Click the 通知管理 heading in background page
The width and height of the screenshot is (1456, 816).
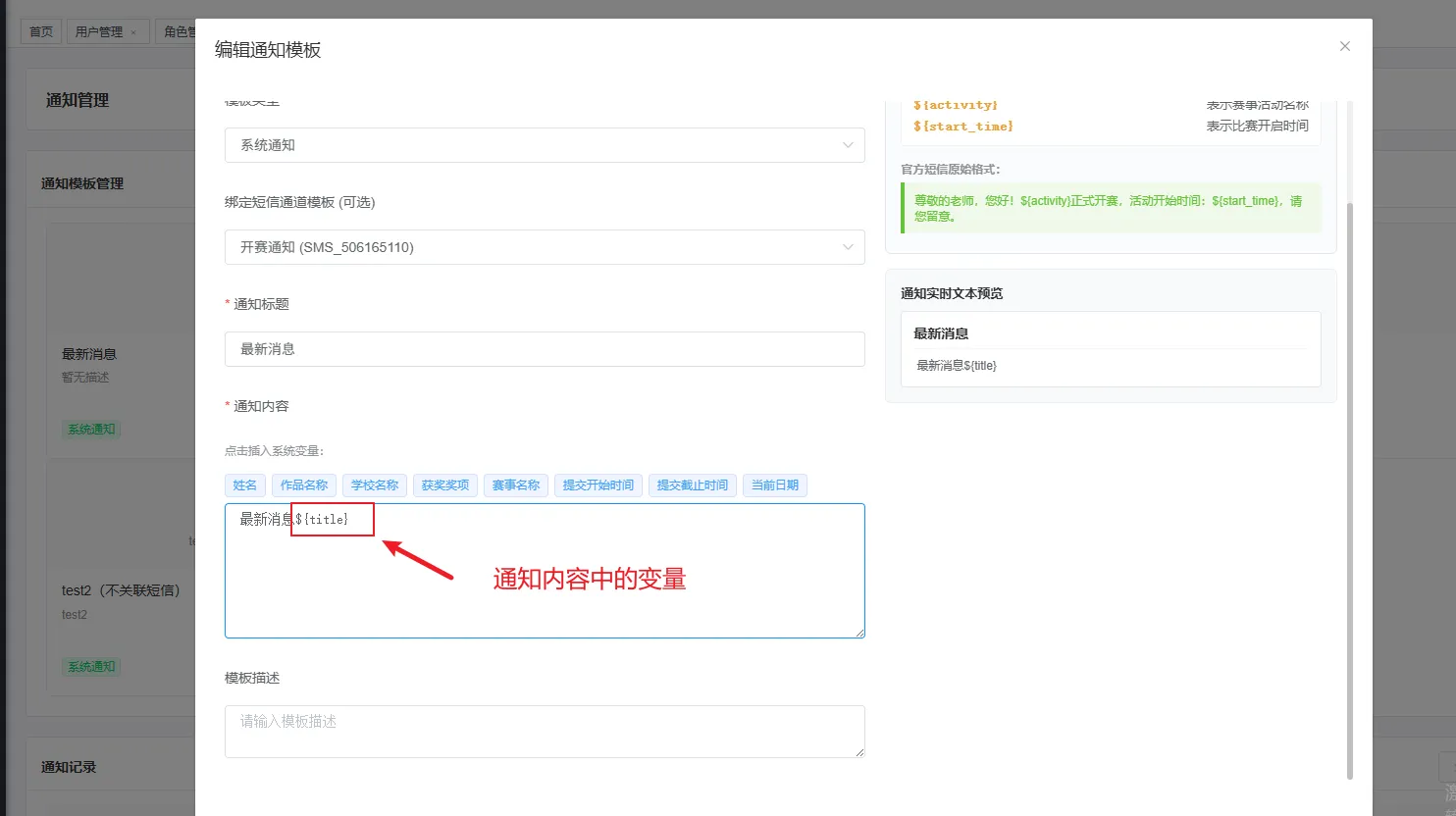[78, 100]
